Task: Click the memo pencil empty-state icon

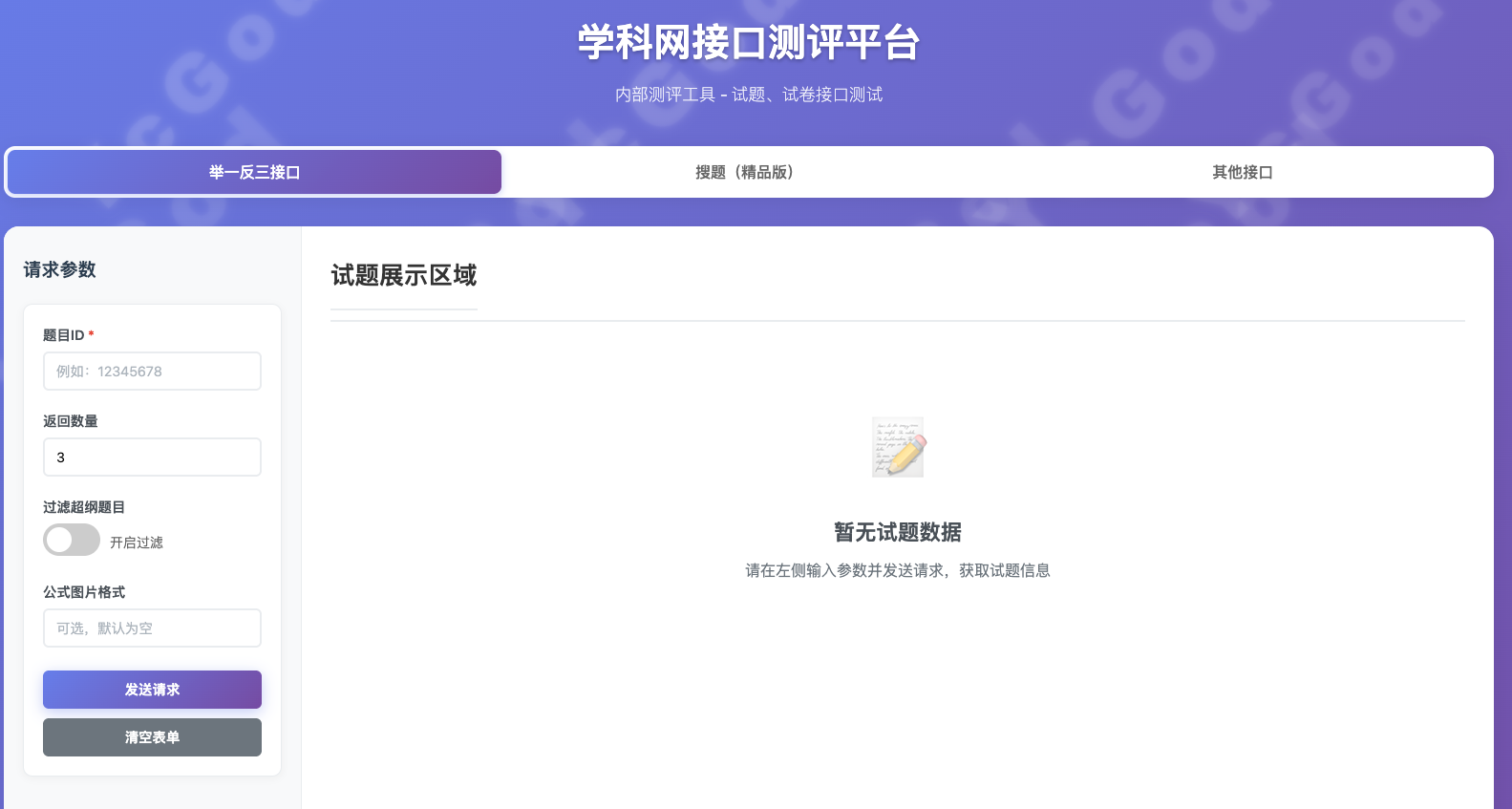Action: [898, 447]
